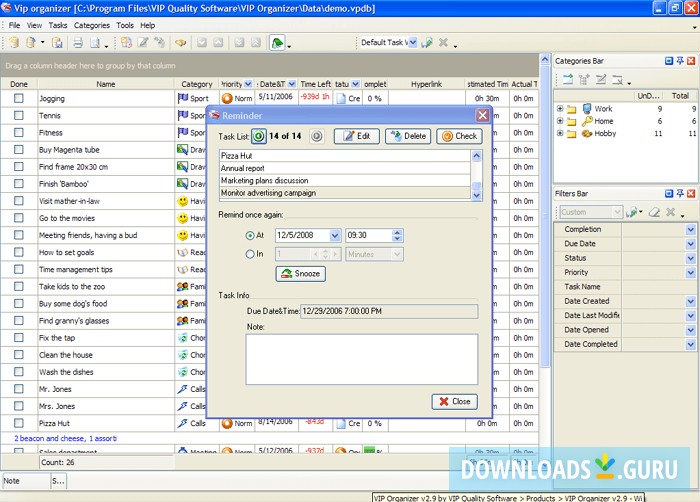This screenshot has height=502, width=700.
Task: Click the green reminder bell toolbar icon
Action: 276,43
